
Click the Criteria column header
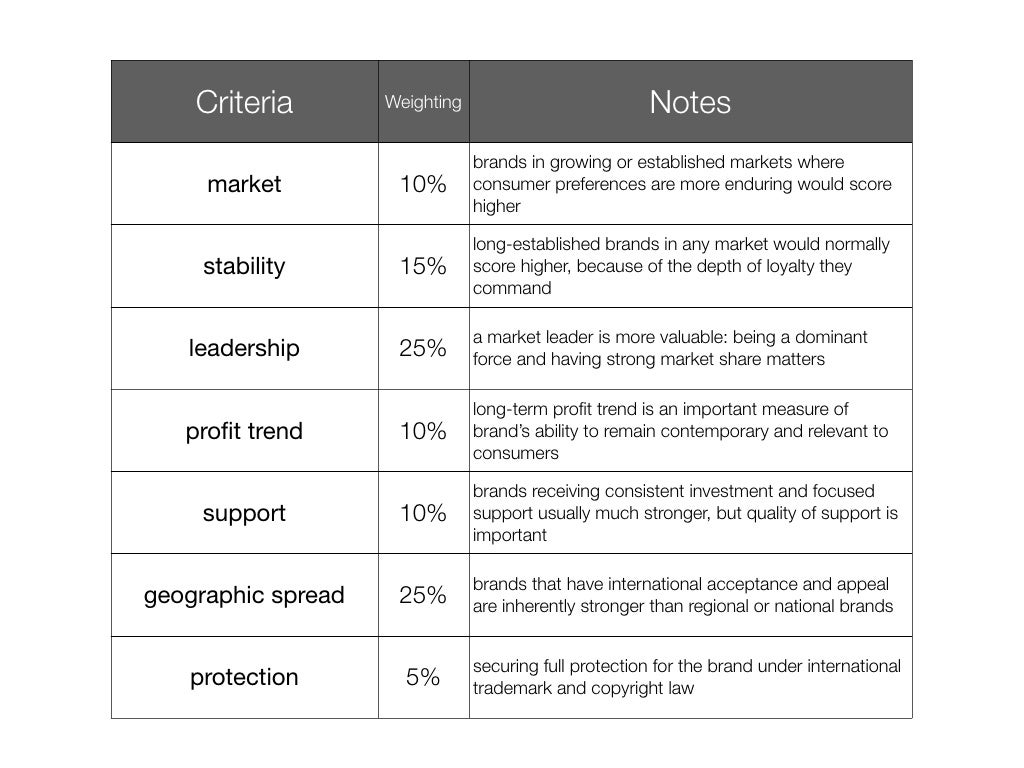pos(244,102)
